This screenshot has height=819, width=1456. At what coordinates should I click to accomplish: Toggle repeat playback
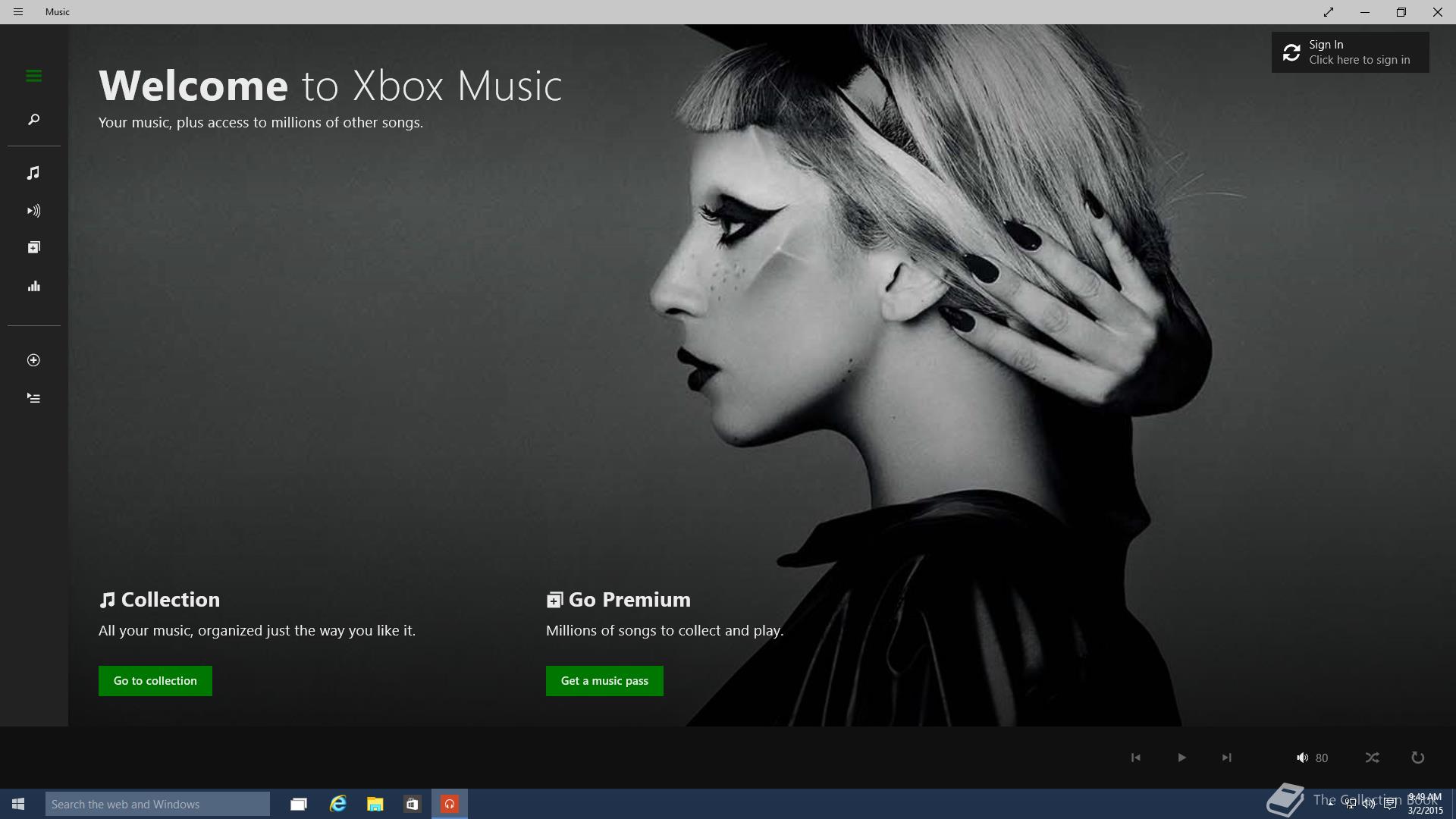[1417, 758]
